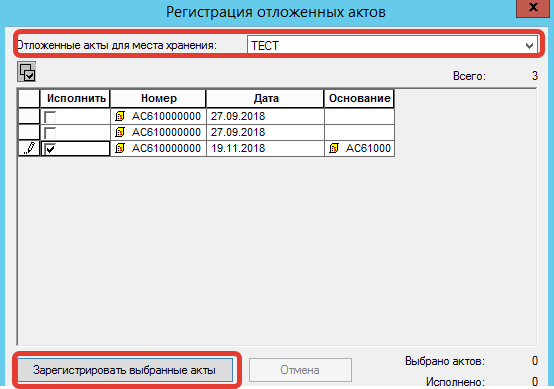This screenshot has height=389, width=554.
Task: Click Зарегистрировать выбранные акты button
Action: click(x=125, y=370)
